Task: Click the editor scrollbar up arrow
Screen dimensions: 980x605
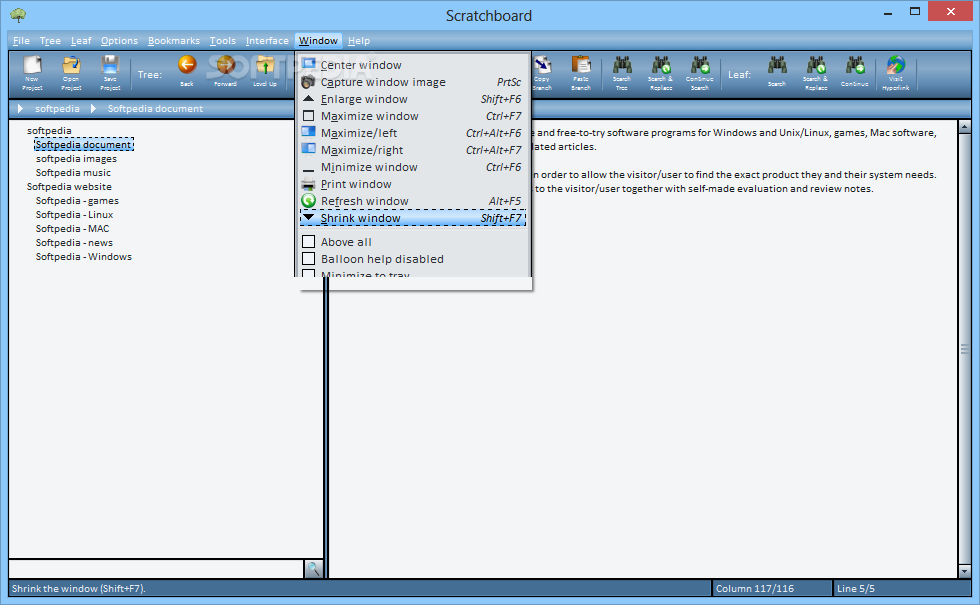Action: 964,126
